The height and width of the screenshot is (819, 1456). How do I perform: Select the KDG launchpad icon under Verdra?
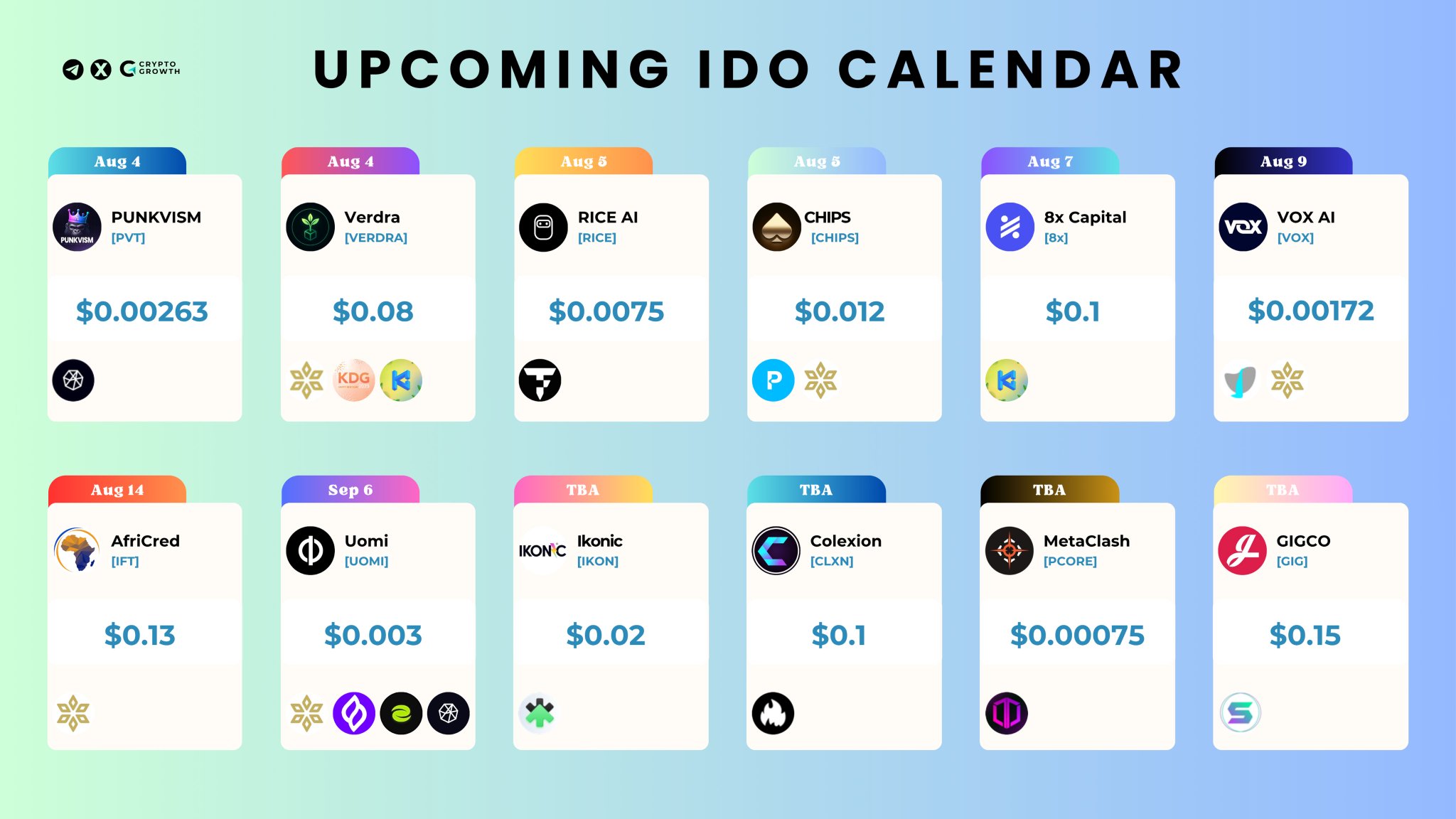[x=353, y=380]
